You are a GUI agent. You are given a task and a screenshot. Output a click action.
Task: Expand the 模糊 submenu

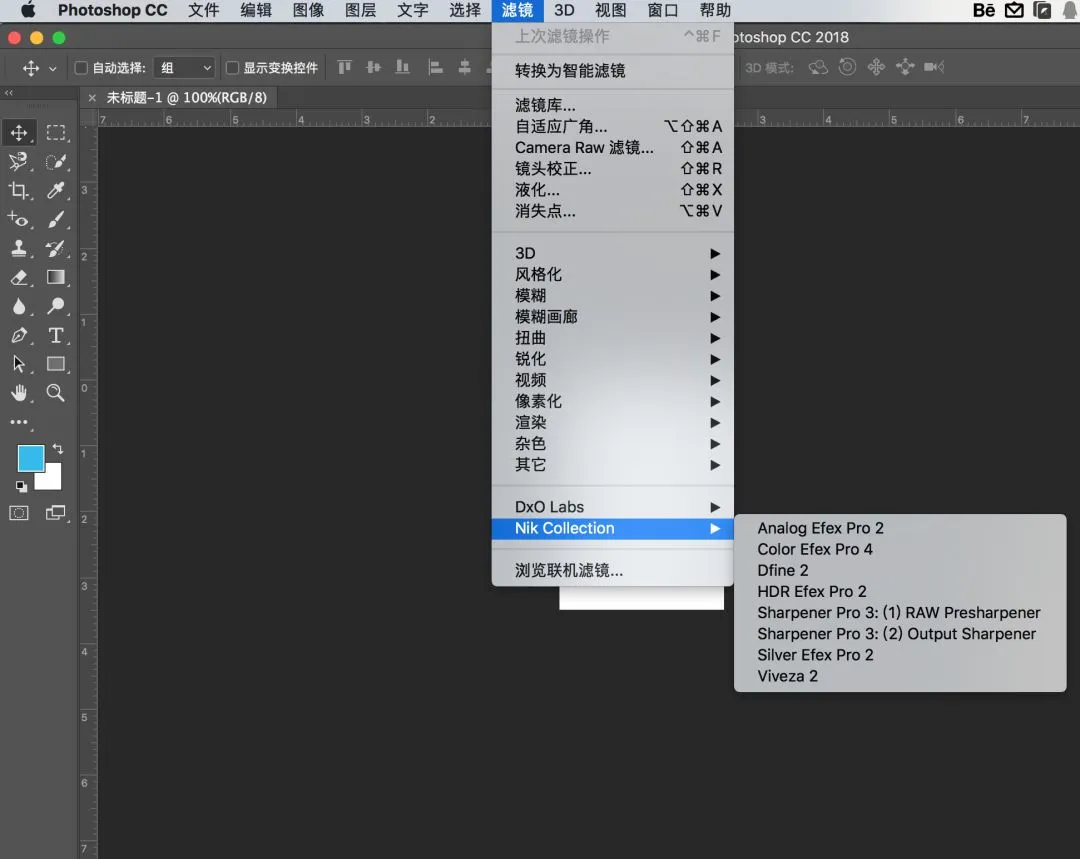click(x=613, y=296)
